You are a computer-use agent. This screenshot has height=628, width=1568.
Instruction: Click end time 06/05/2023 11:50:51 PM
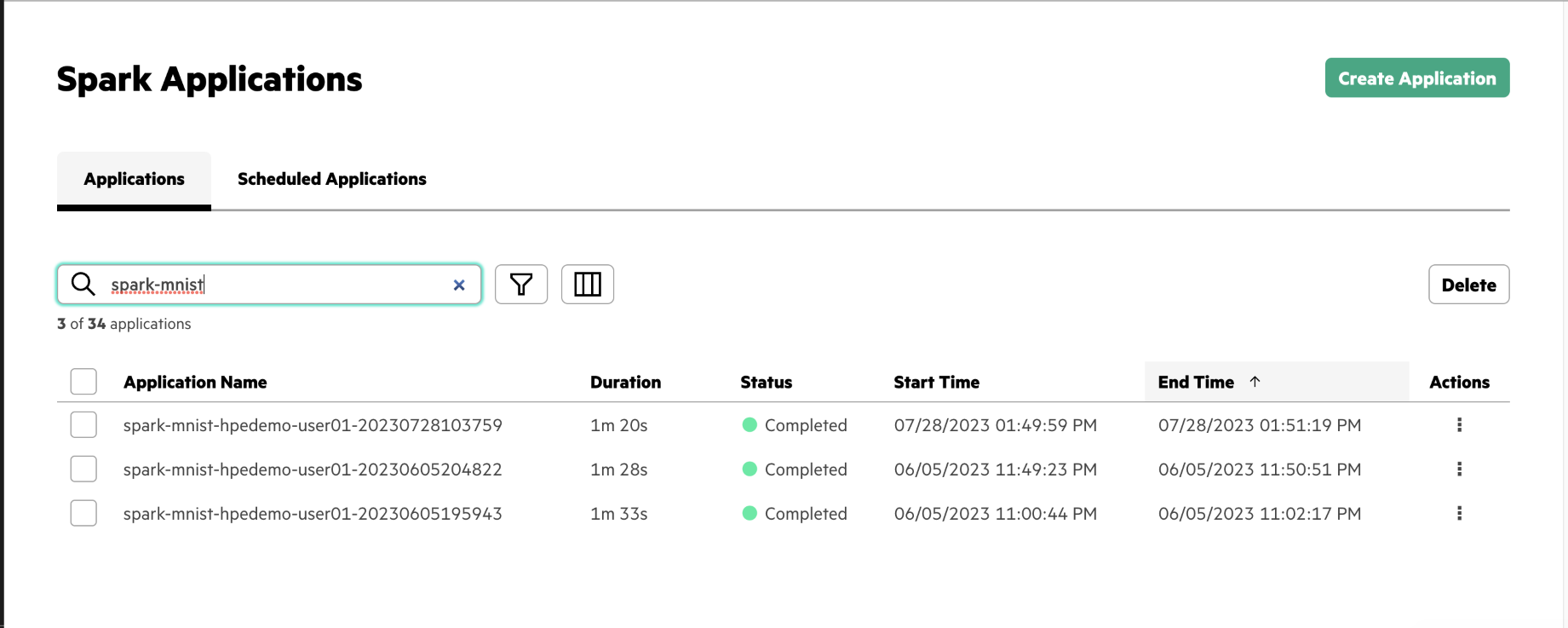point(1260,469)
